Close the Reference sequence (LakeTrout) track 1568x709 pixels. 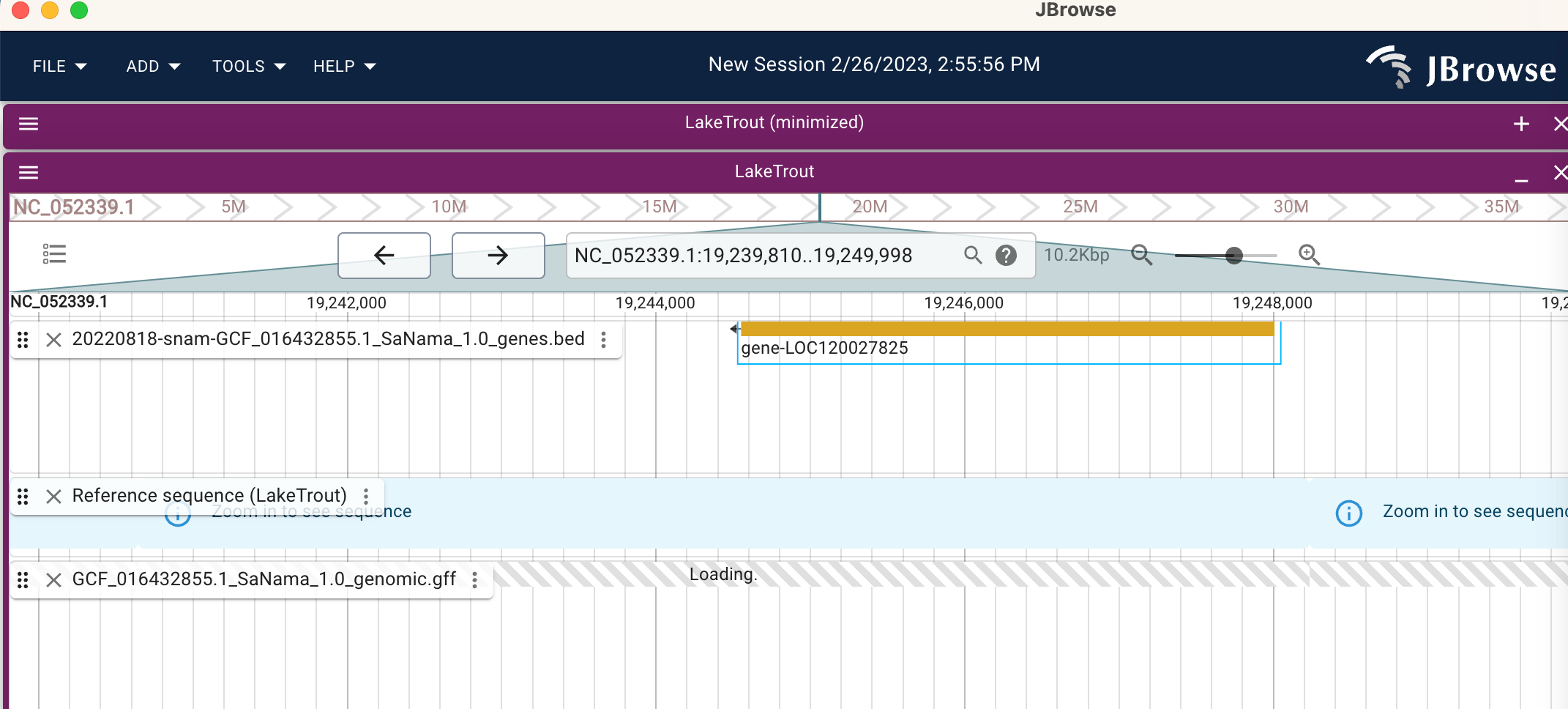pos(53,497)
